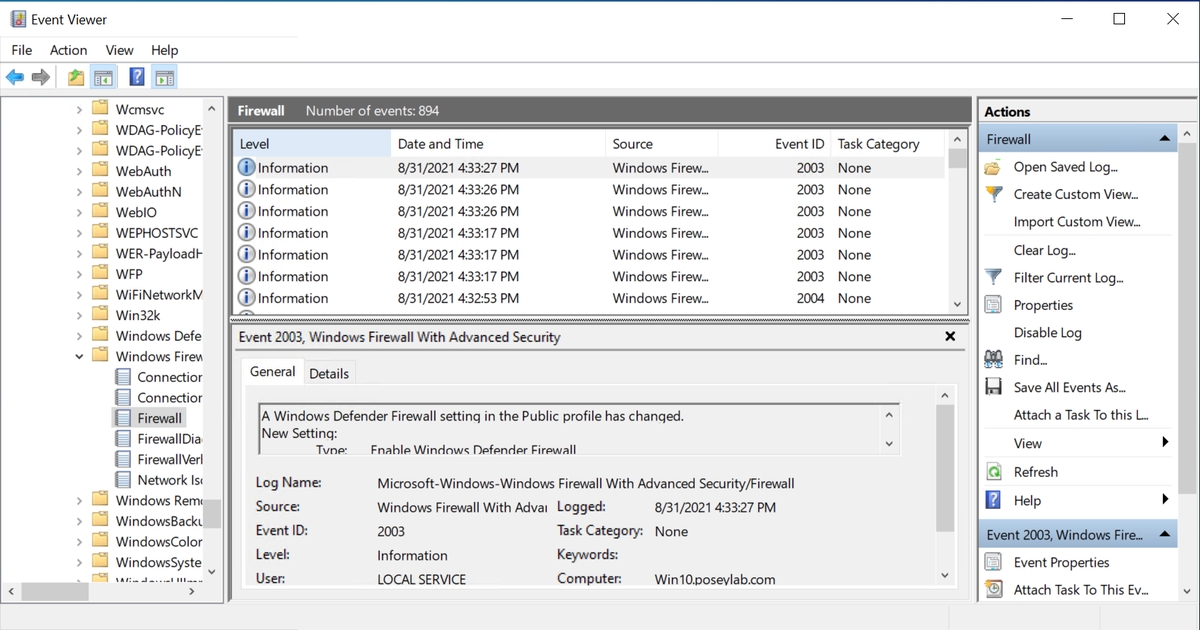Click the Refresh icon in Actions pane
This screenshot has height=630, width=1200.
pos(994,471)
